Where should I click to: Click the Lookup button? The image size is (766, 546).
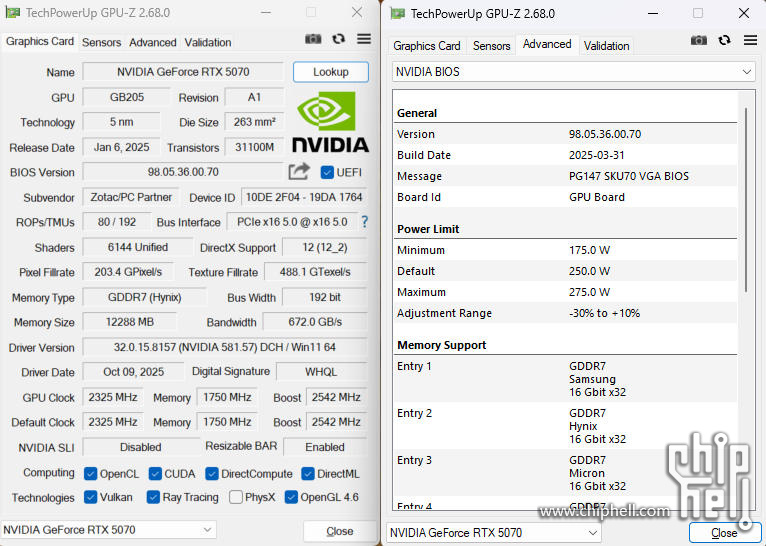click(330, 72)
